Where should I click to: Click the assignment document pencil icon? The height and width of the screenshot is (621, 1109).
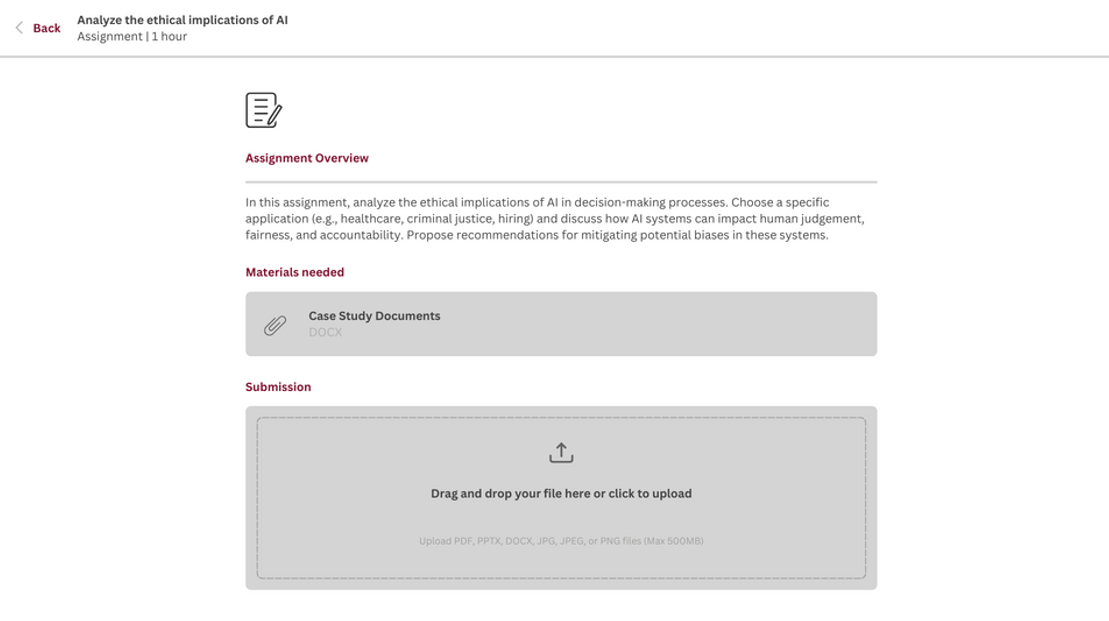point(264,110)
